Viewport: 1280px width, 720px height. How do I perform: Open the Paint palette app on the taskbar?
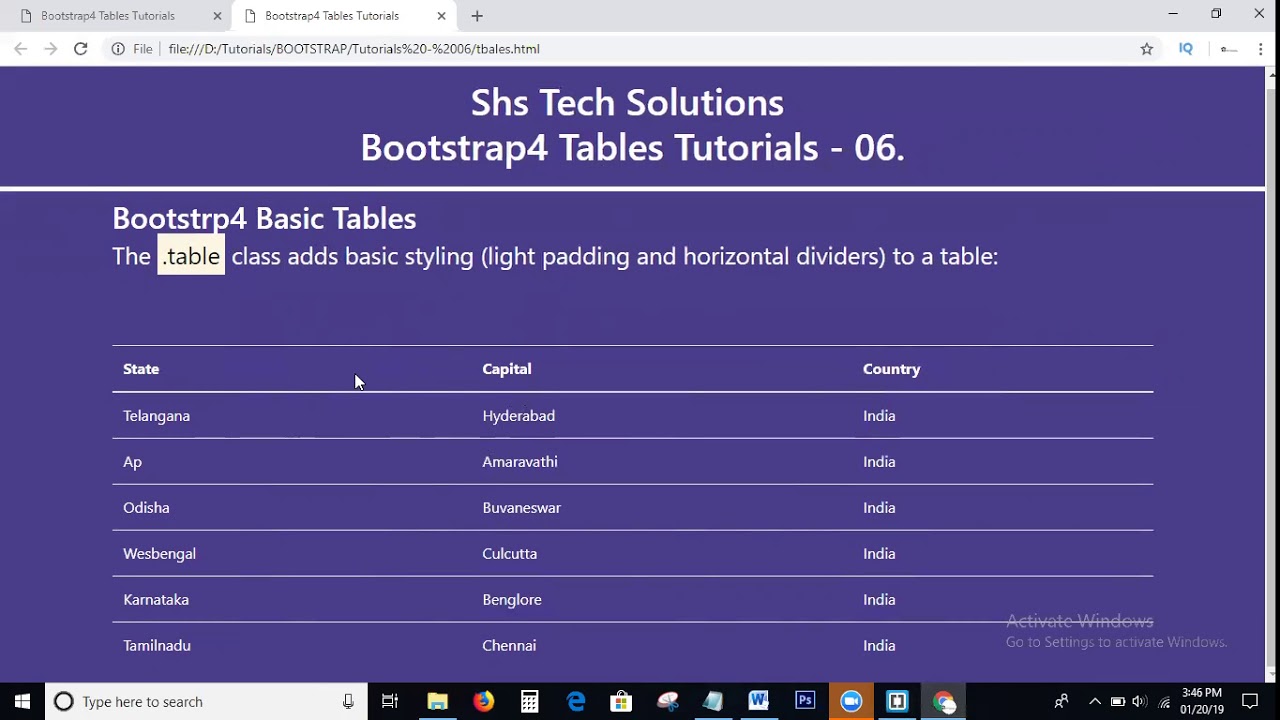[667, 701]
